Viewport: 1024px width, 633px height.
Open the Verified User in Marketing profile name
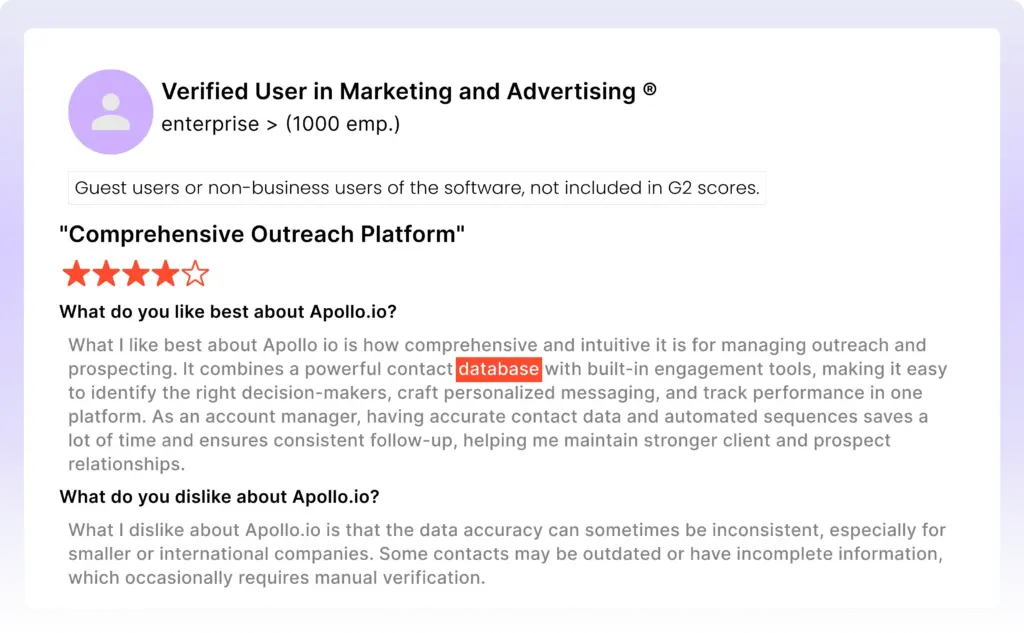coord(398,92)
